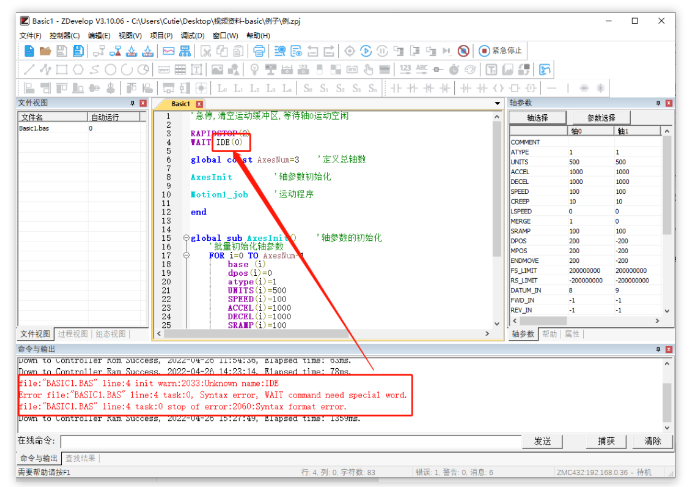The height and width of the screenshot is (487, 689).
Task: Pin toggle for the 命令与输出 panel
Action: click(x=658, y=349)
